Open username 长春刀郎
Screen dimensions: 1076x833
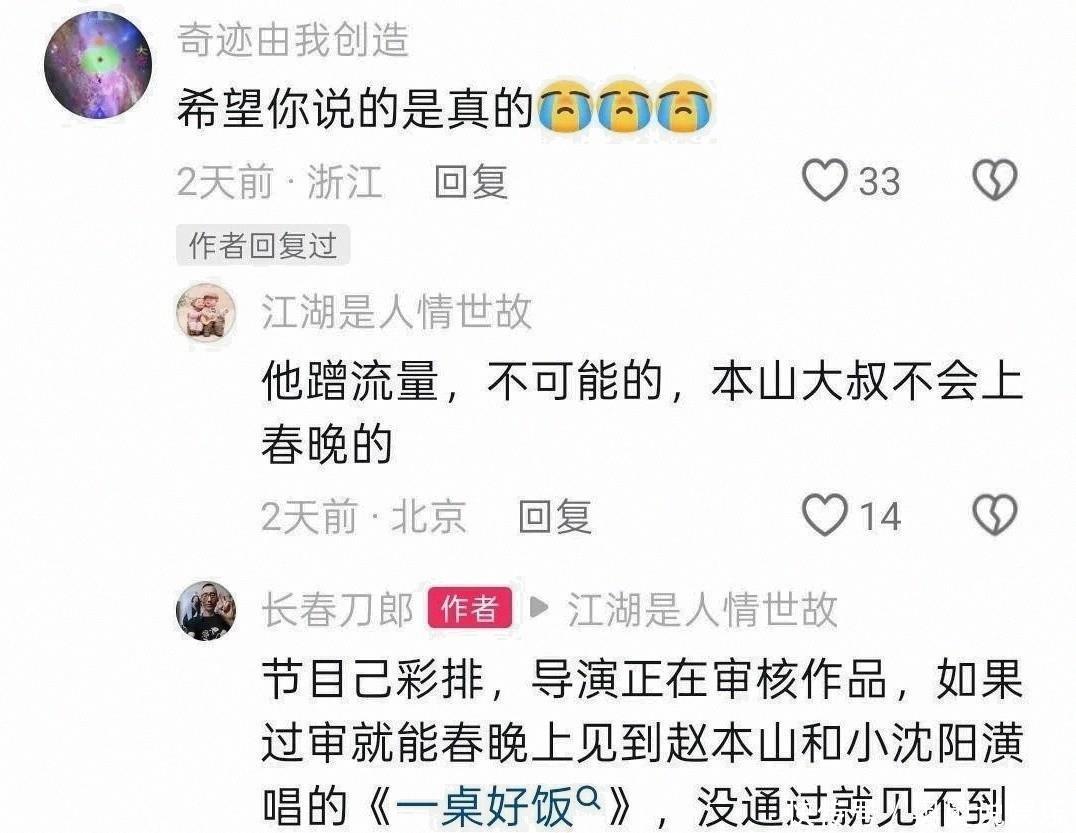tap(337, 609)
